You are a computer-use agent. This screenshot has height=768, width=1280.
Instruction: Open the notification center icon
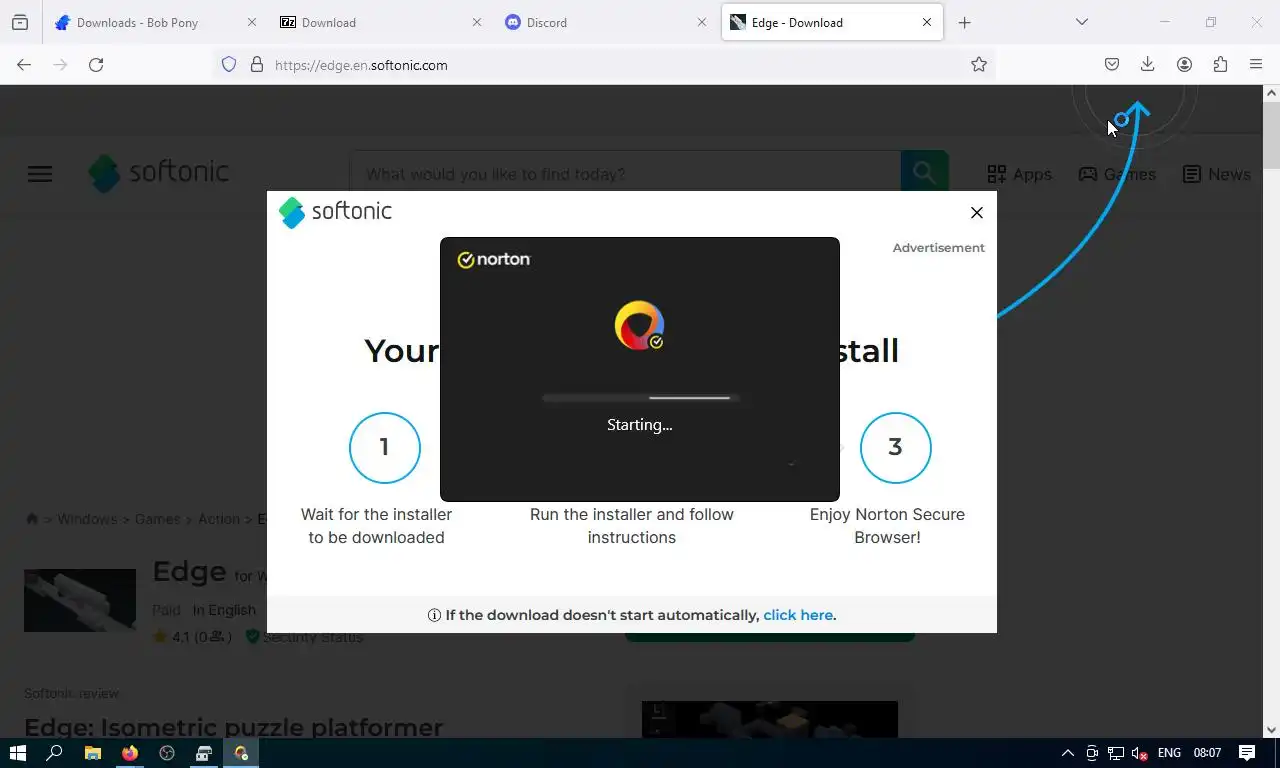[1247, 753]
